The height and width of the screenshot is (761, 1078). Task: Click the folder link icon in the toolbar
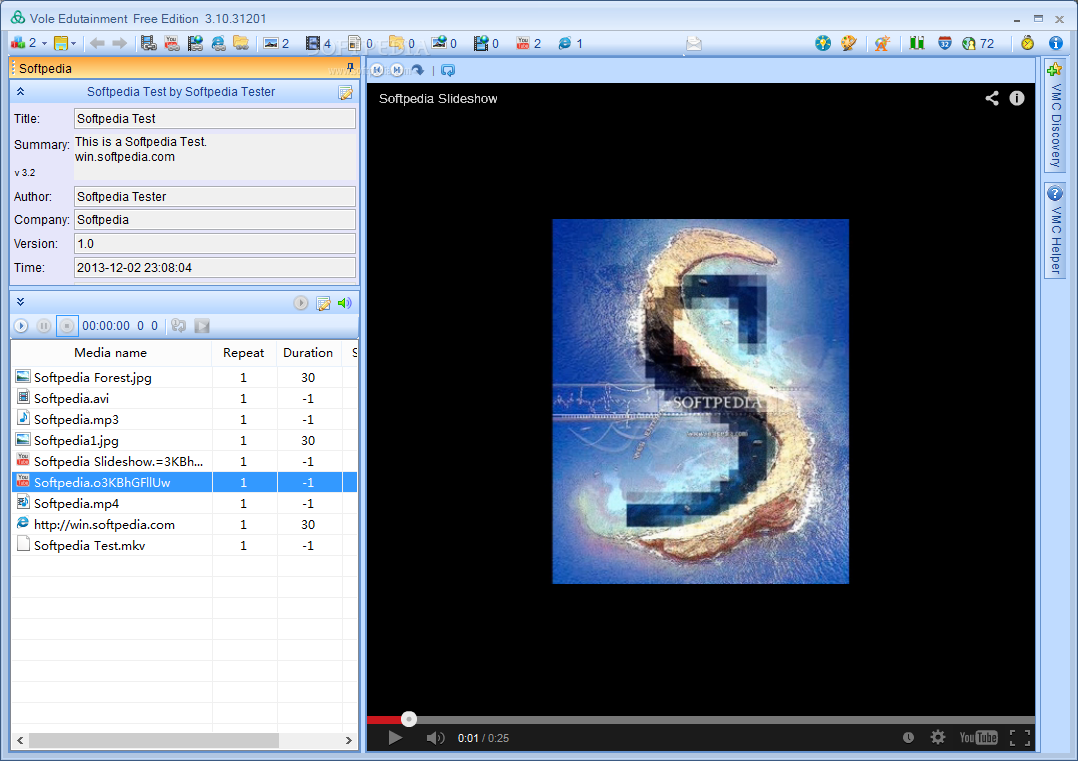click(x=241, y=43)
